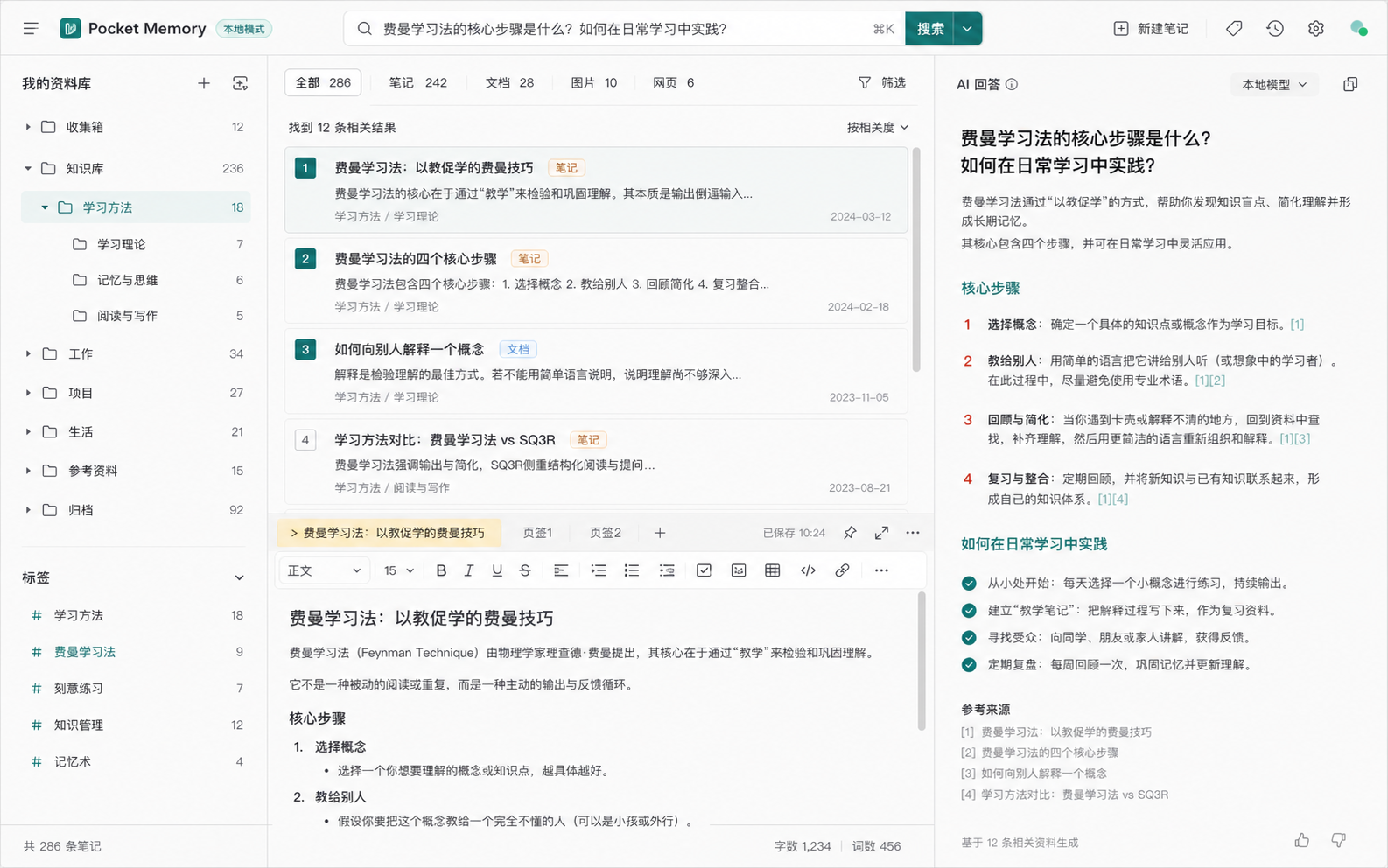This screenshot has height=868, width=1388.
Task: Click the 搜索 button
Action: point(930,29)
